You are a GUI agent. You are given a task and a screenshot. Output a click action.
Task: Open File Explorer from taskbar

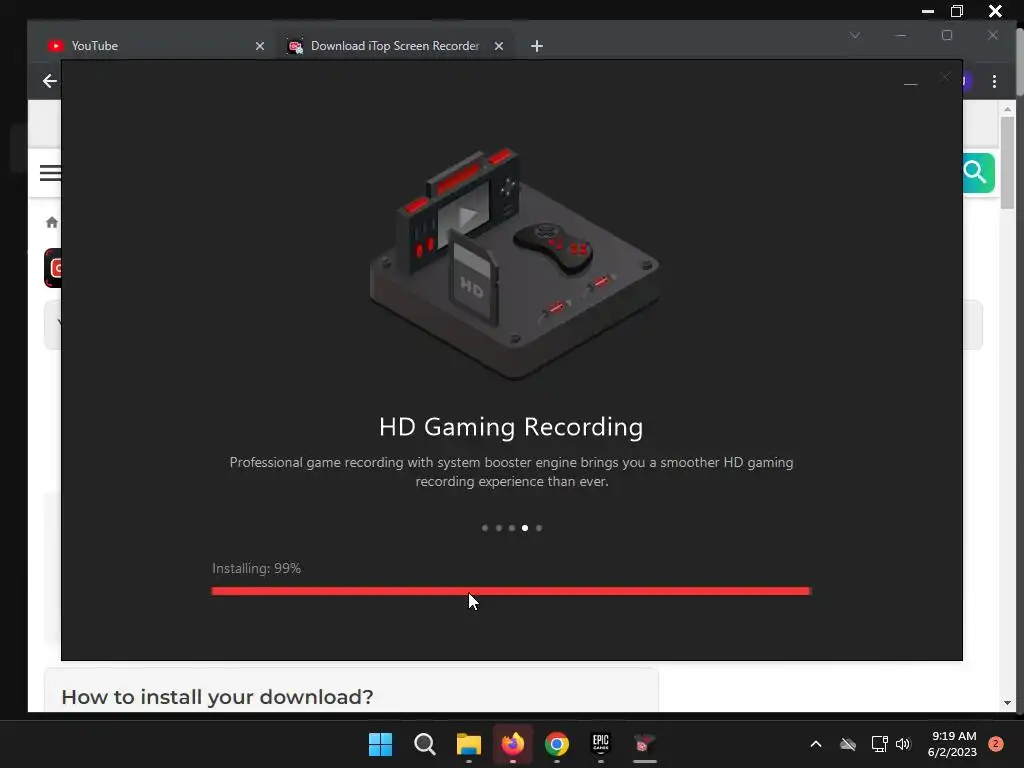(x=468, y=744)
